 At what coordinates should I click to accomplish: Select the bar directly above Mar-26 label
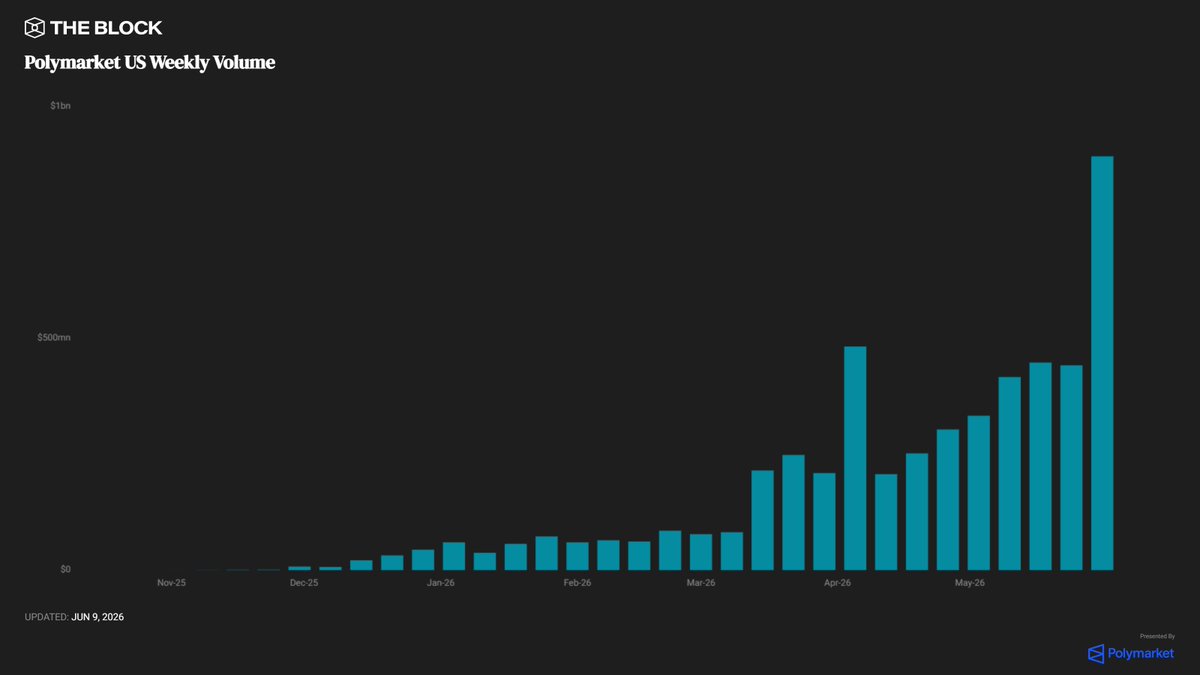[x=701, y=552]
